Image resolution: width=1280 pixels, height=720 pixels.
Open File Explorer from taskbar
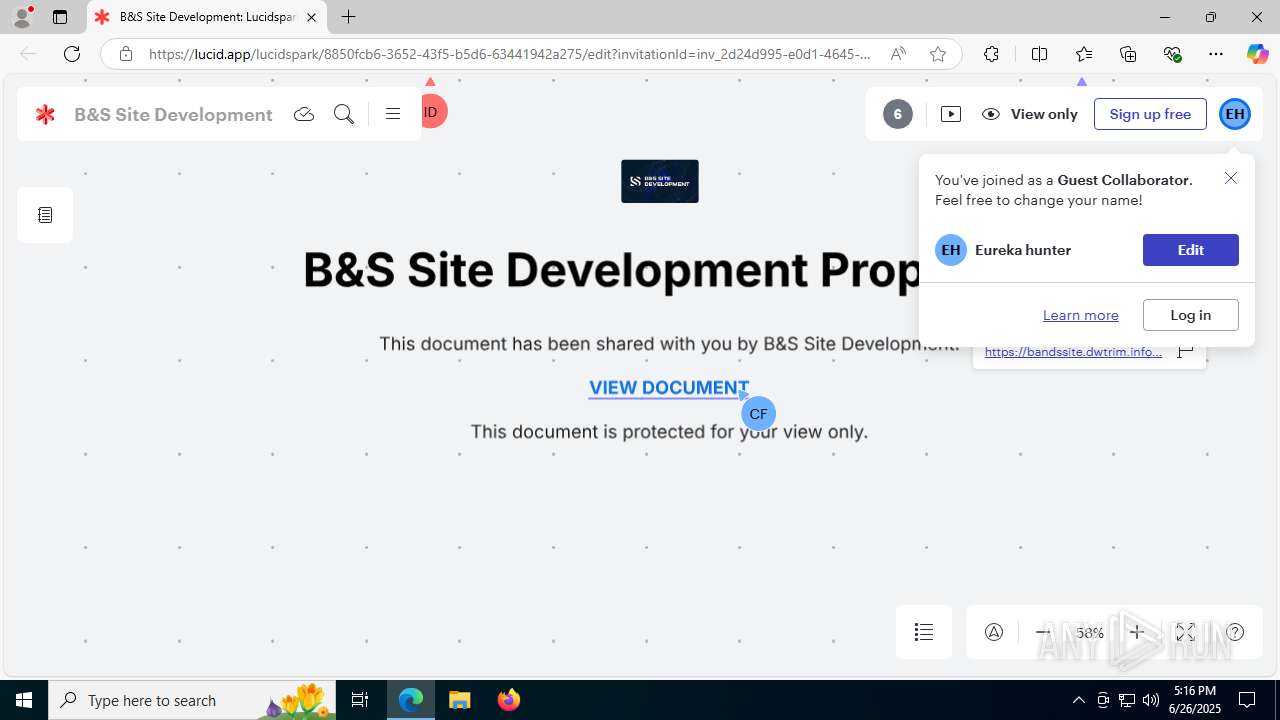(x=460, y=700)
